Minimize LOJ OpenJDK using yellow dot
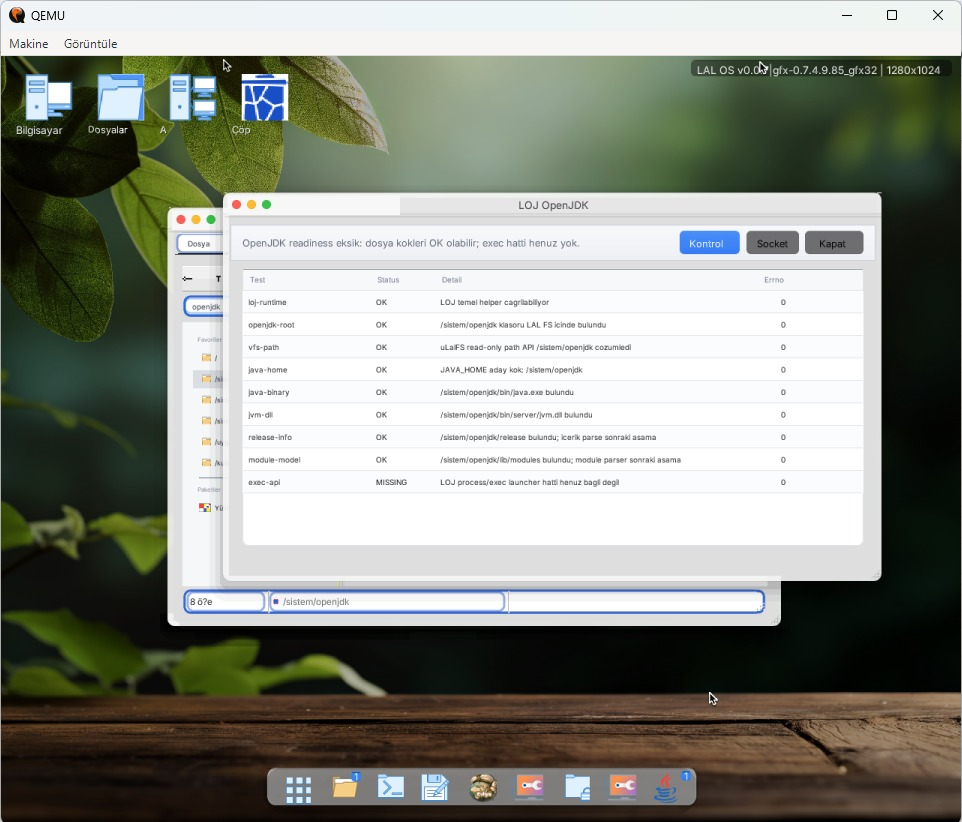Screen dimensions: 962x822 tap(252, 204)
